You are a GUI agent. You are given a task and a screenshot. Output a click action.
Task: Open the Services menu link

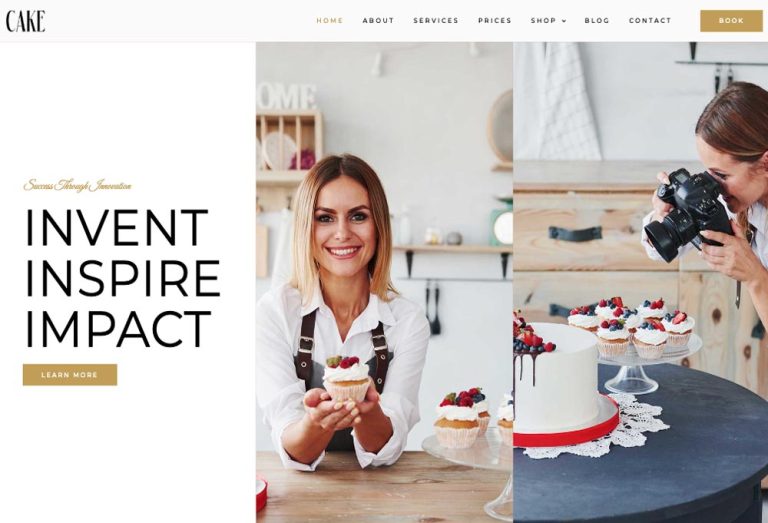click(x=436, y=21)
